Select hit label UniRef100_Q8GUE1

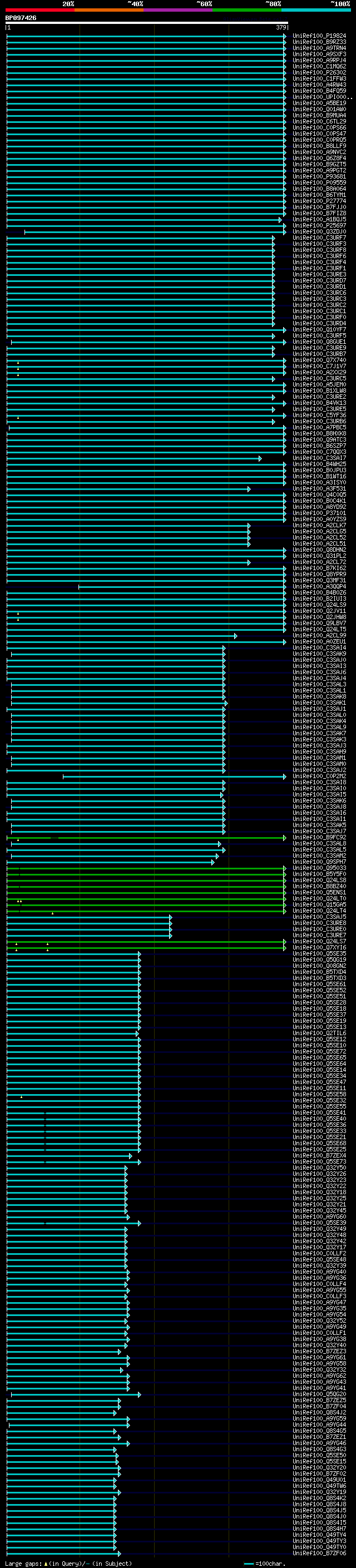[x=319, y=342]
